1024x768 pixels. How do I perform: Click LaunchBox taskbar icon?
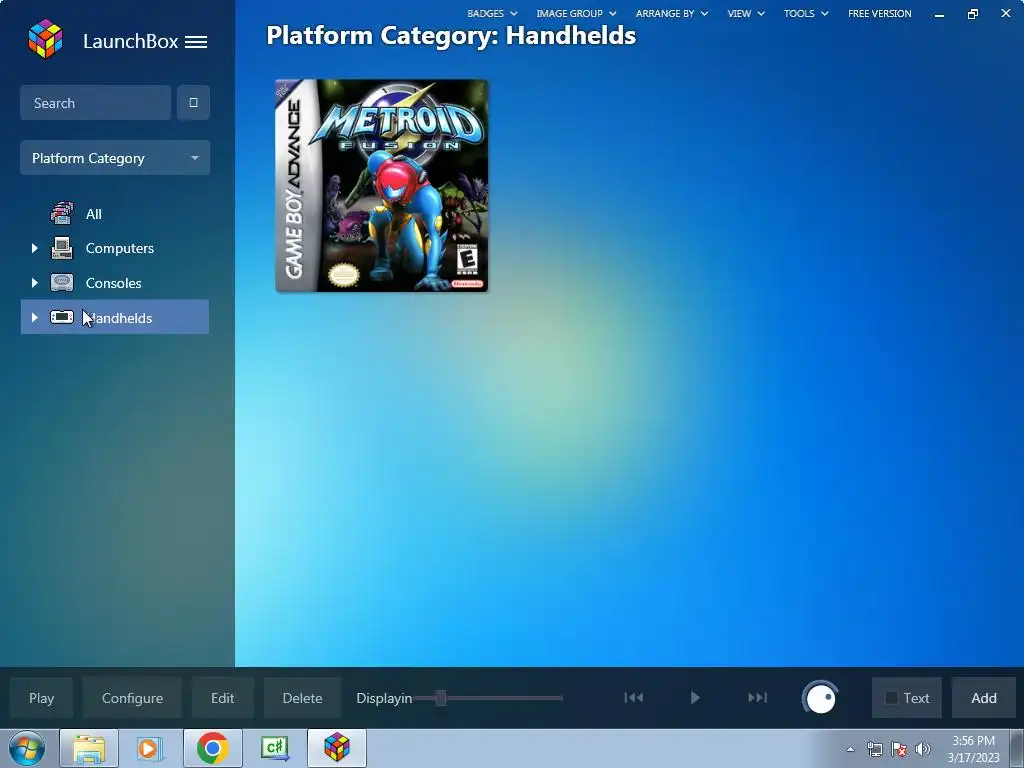[x=337, y=748]
